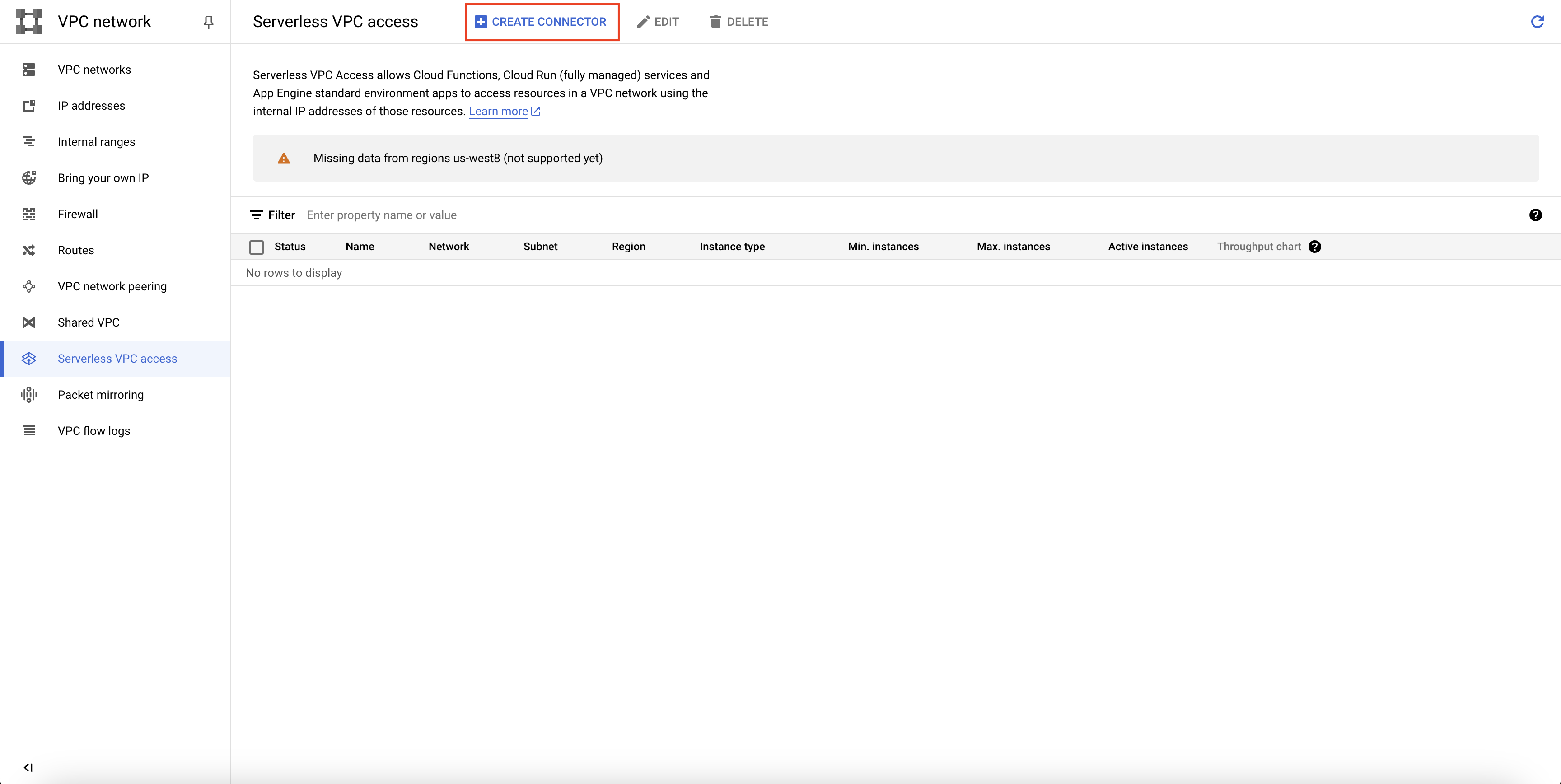
Task: Click the Filter lines icon
Action: 257,215
